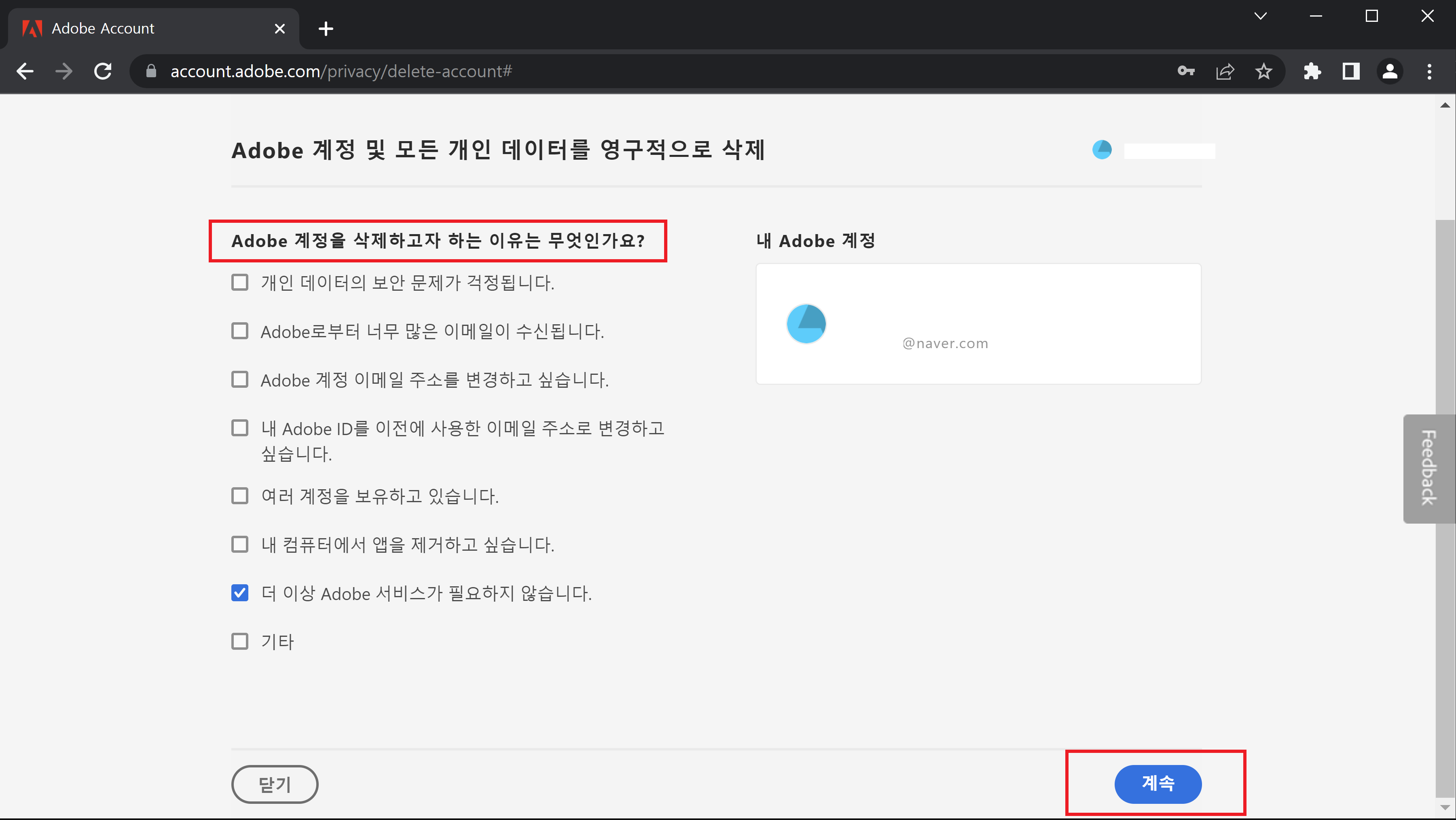Click the padlock to view site security info

point(150,71)
